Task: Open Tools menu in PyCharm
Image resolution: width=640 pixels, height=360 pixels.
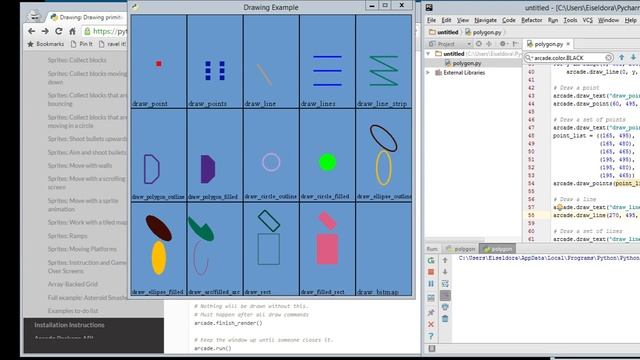Action: tap(570, 20)
